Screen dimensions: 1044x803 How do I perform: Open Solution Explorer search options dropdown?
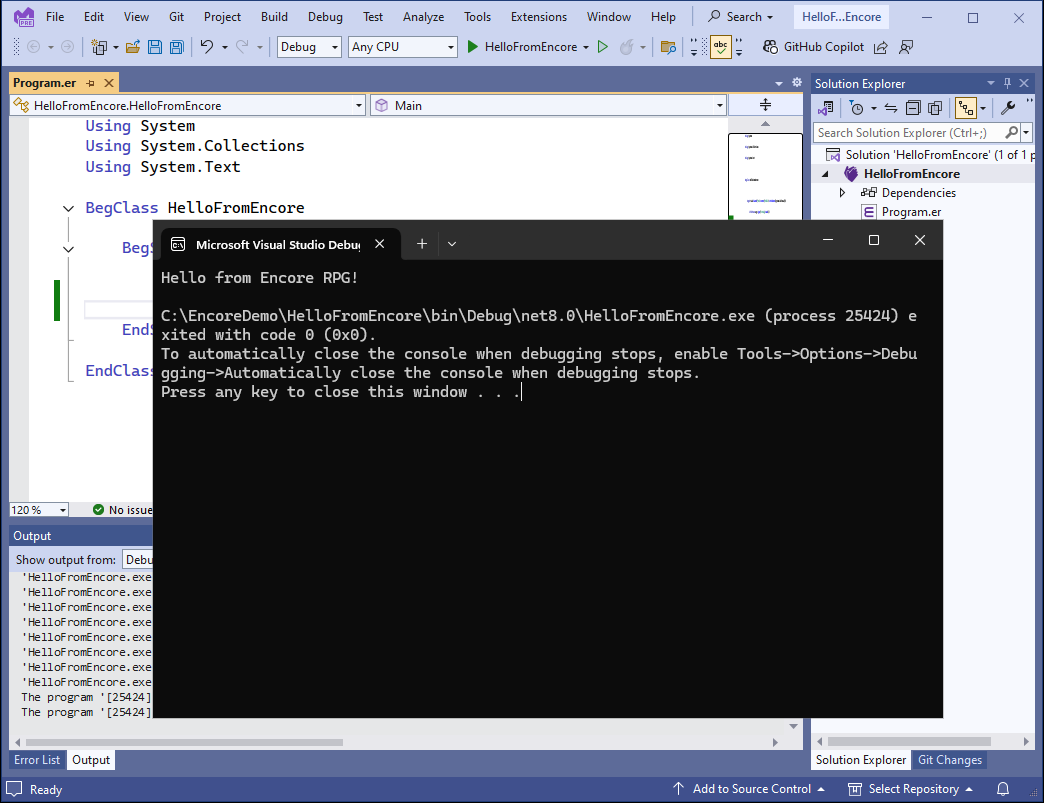coord(1026,133)
